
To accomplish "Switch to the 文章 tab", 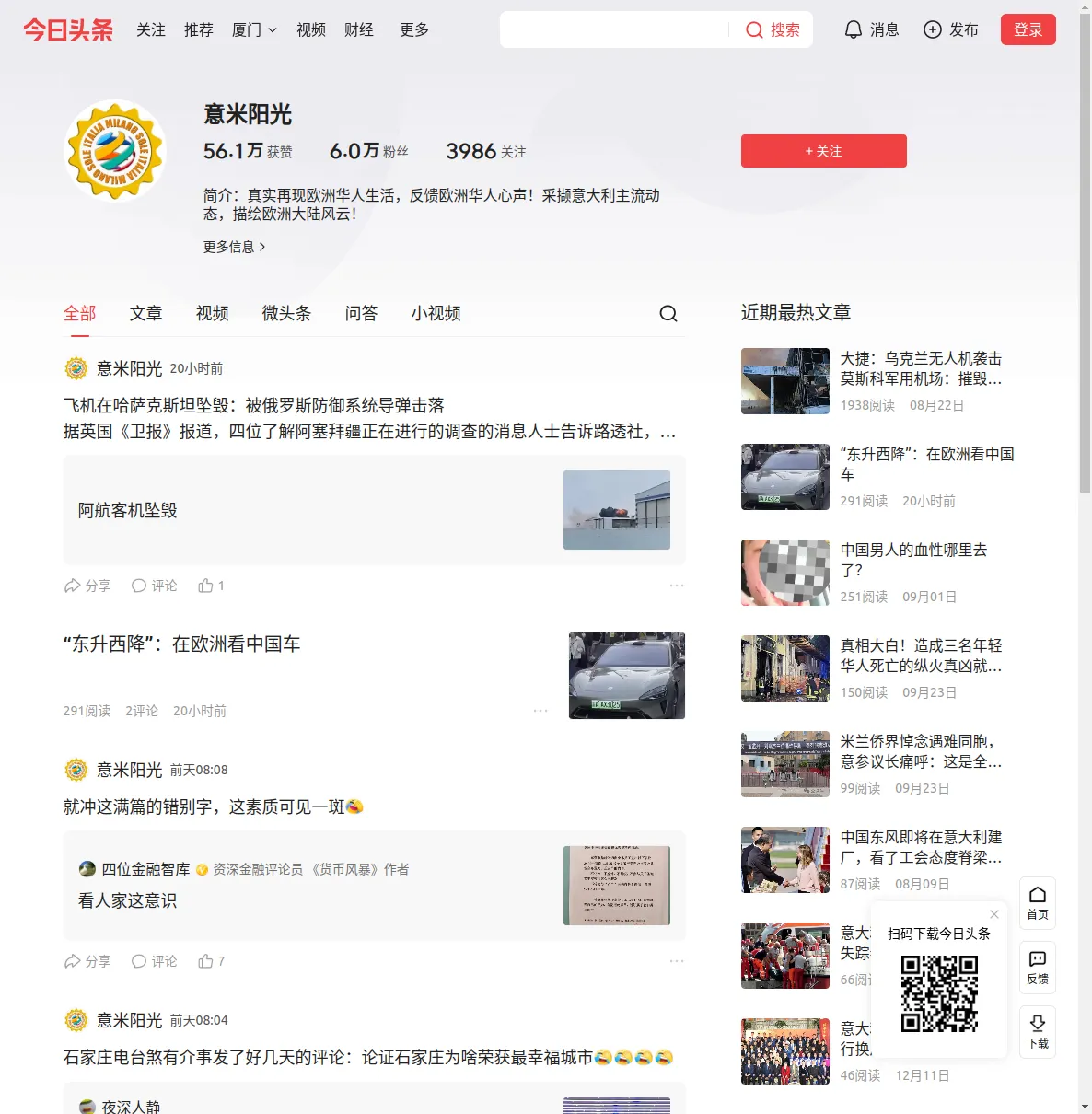I will pos(146,313).
